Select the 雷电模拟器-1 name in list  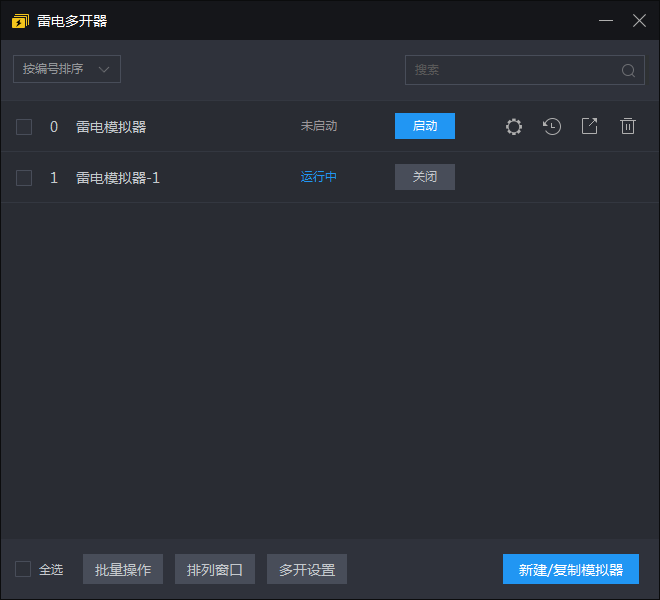click(118, 178)
